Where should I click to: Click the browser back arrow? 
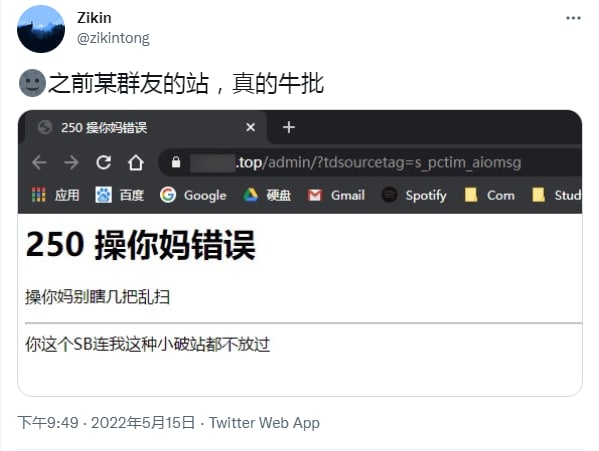[39, 162]
